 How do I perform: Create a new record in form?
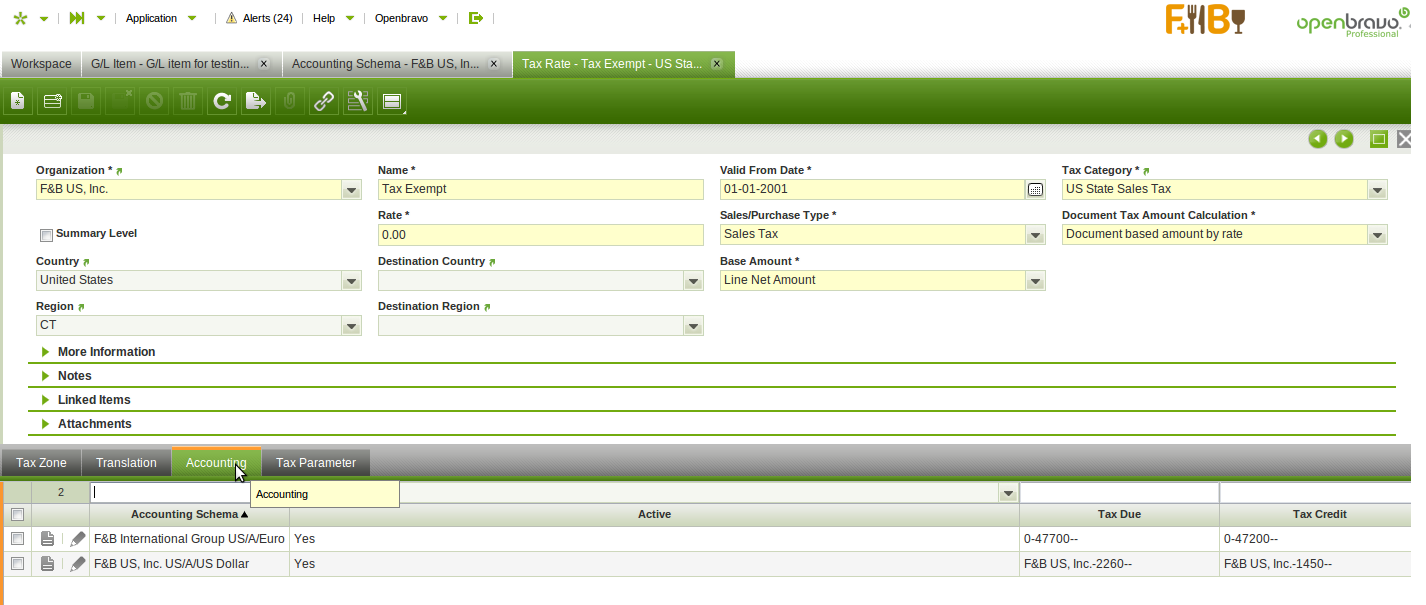point(17,101)
